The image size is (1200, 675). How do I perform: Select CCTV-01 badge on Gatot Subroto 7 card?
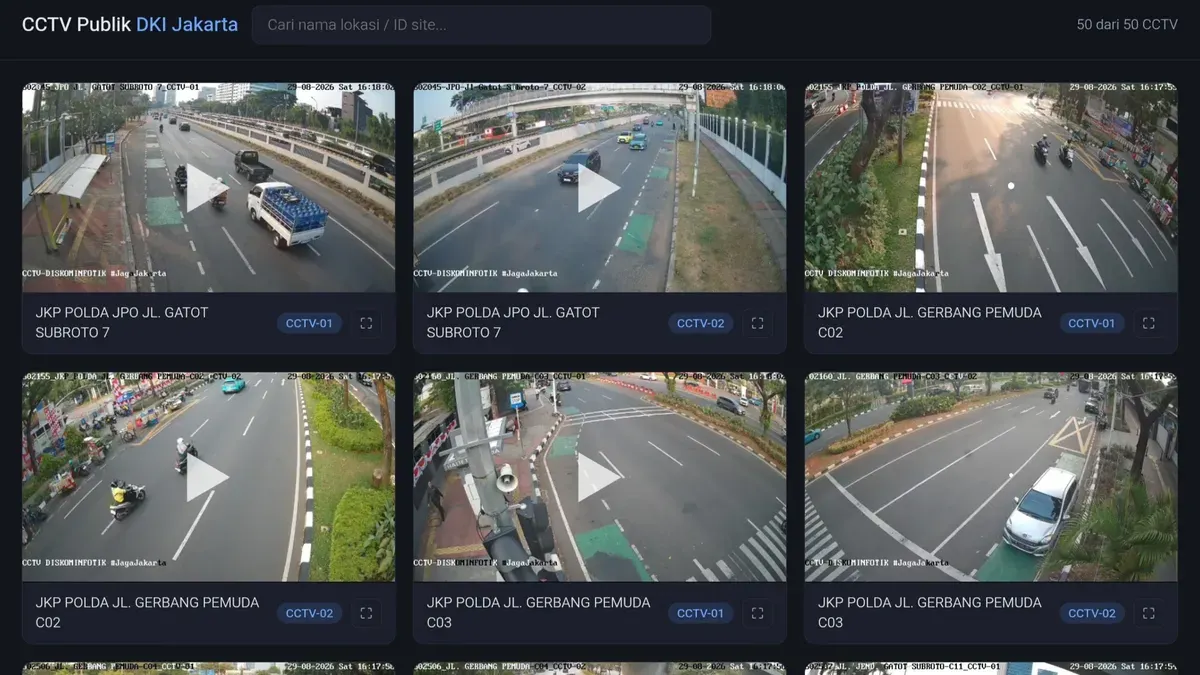coord(309,323)
